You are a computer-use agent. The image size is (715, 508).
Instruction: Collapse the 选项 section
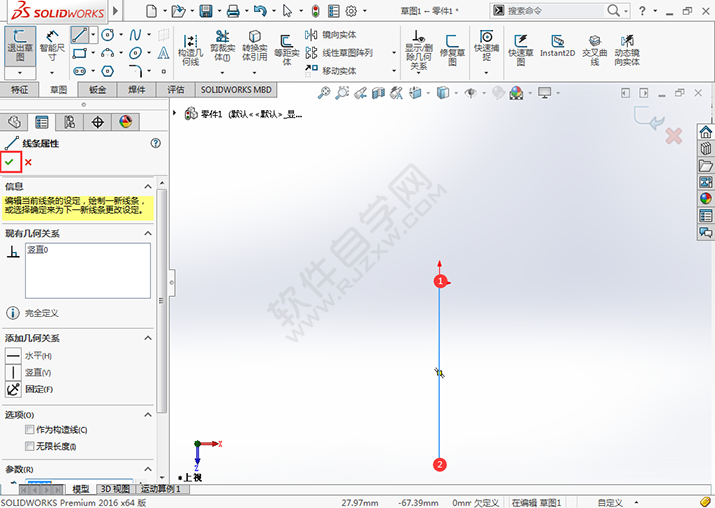click(x=148, y=415)
